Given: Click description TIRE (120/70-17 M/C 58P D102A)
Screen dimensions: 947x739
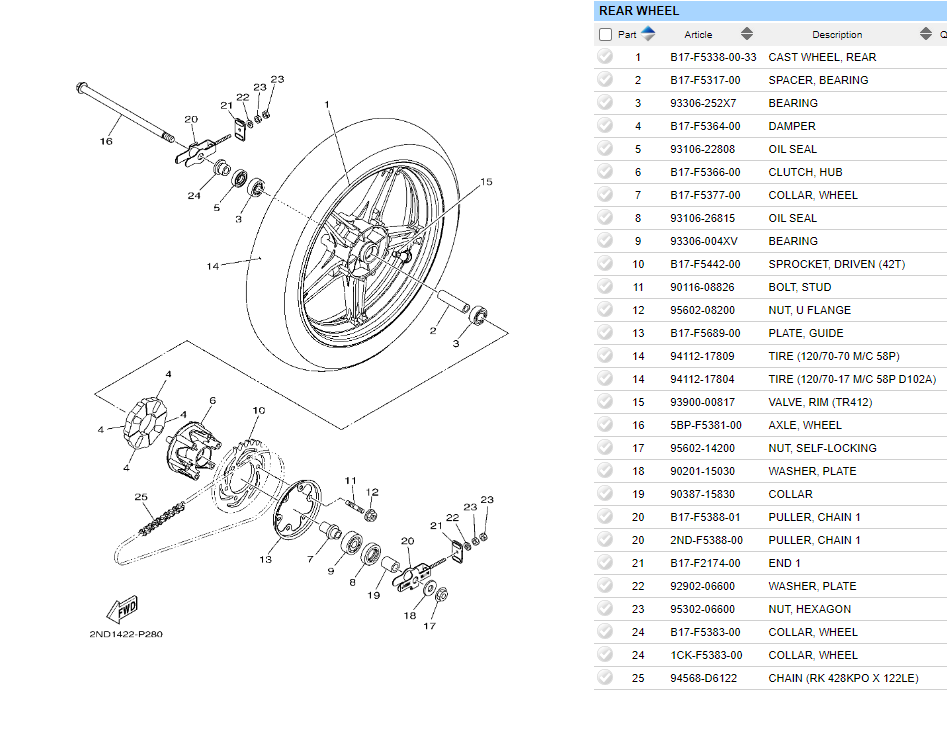Looking at the screenshot, I should (x=852, y=379).
